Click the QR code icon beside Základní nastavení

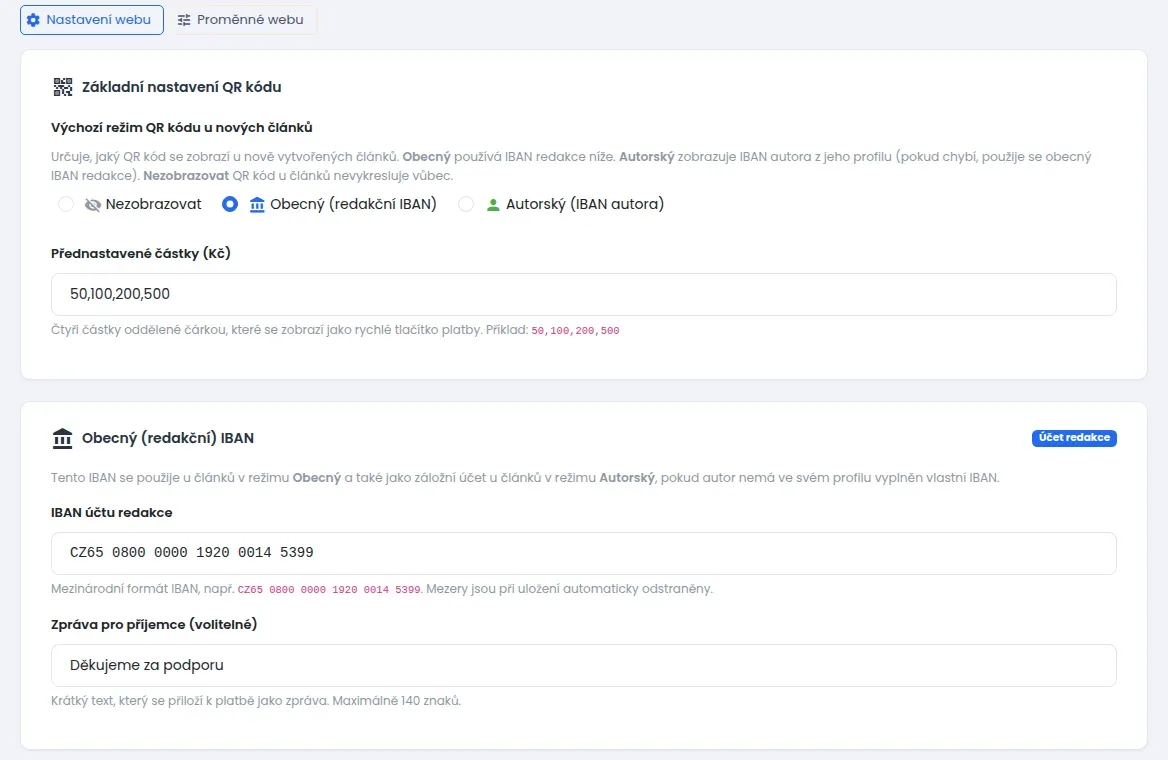click(63, 87)
